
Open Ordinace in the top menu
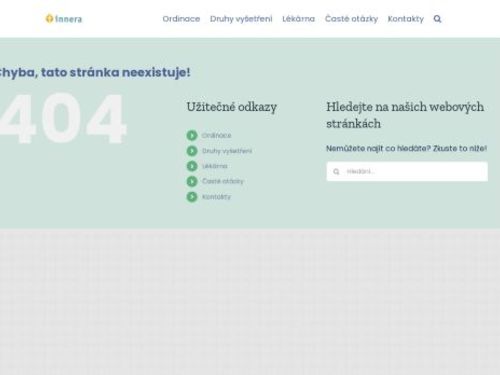(x=181, y=19)
